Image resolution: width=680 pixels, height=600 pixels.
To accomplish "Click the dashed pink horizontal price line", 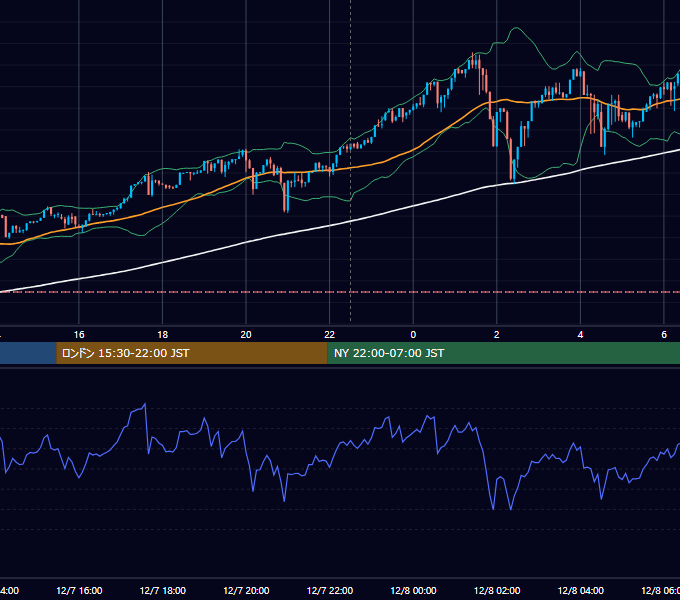I will click(x=340, y=292).
